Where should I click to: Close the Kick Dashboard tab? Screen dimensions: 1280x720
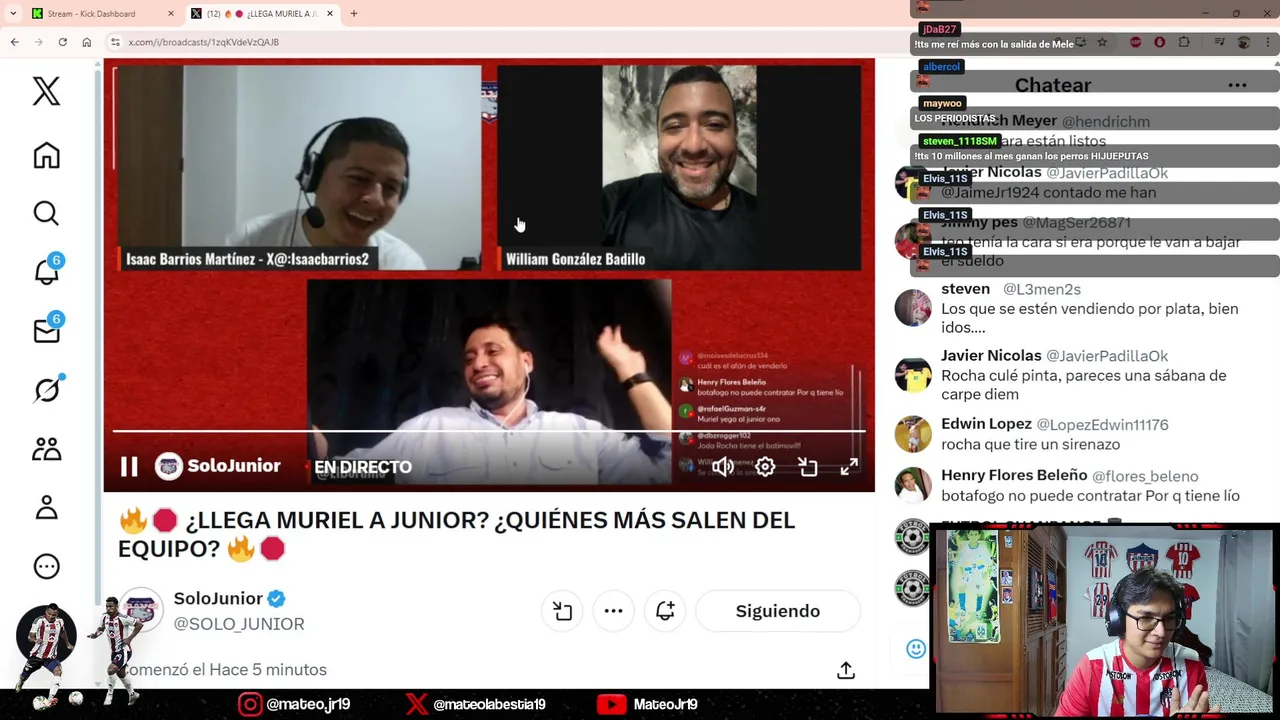170,14
